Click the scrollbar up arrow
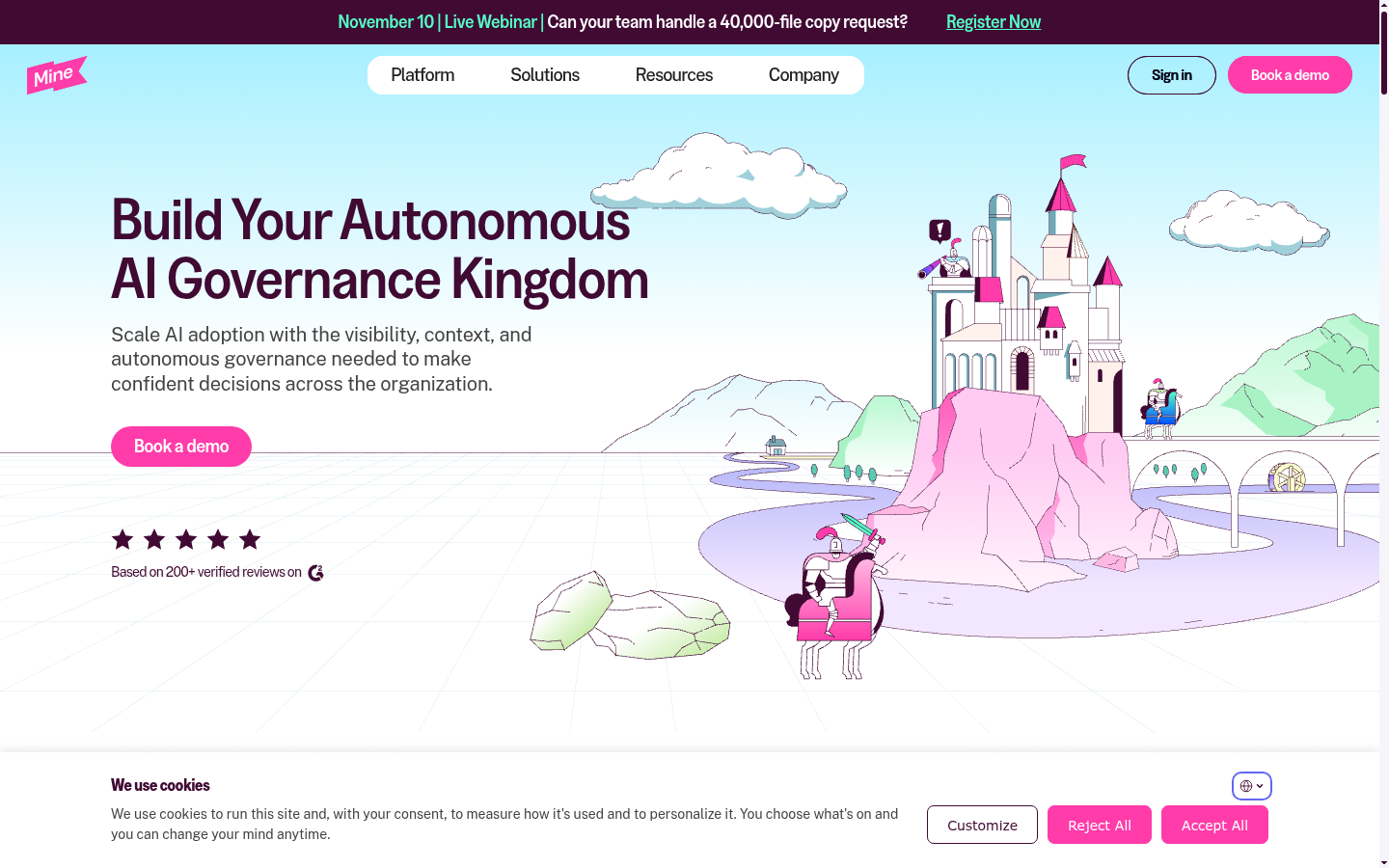The image size is (1389, 868). [1384, 6]
